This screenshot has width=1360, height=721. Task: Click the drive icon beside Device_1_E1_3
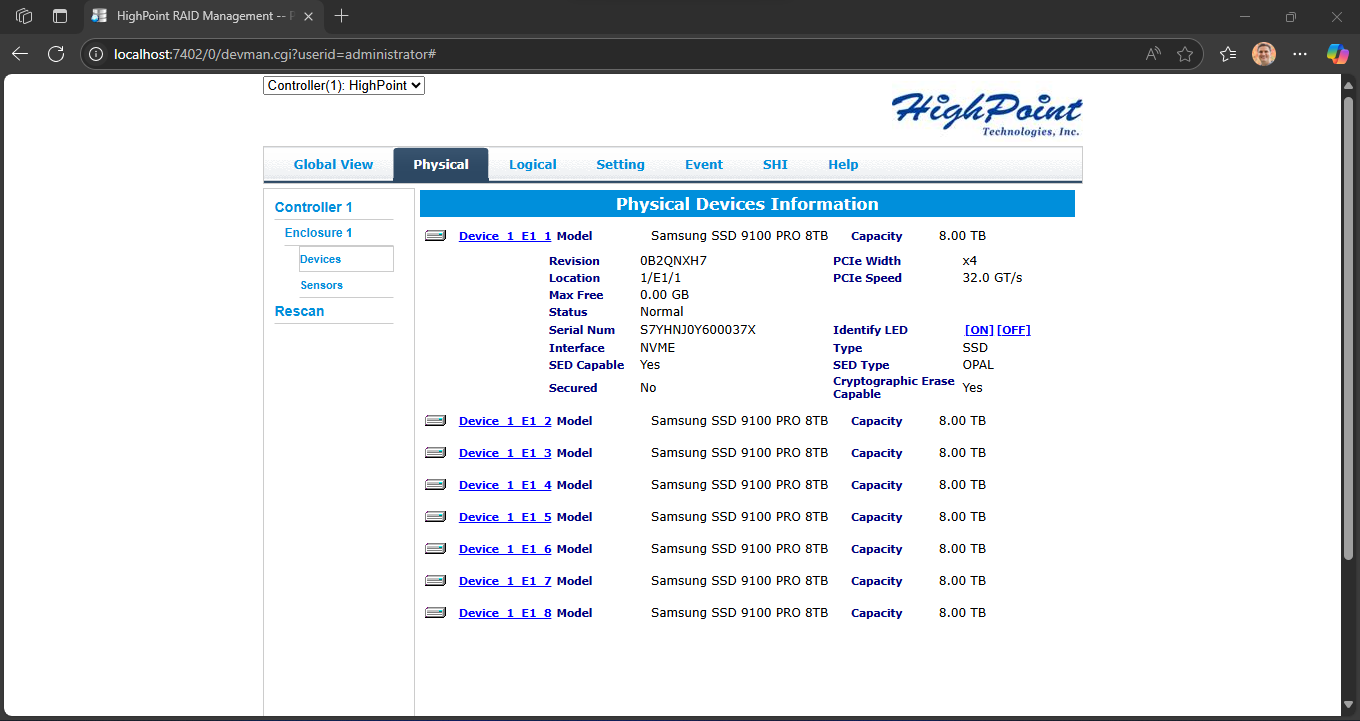coord(435,452)
